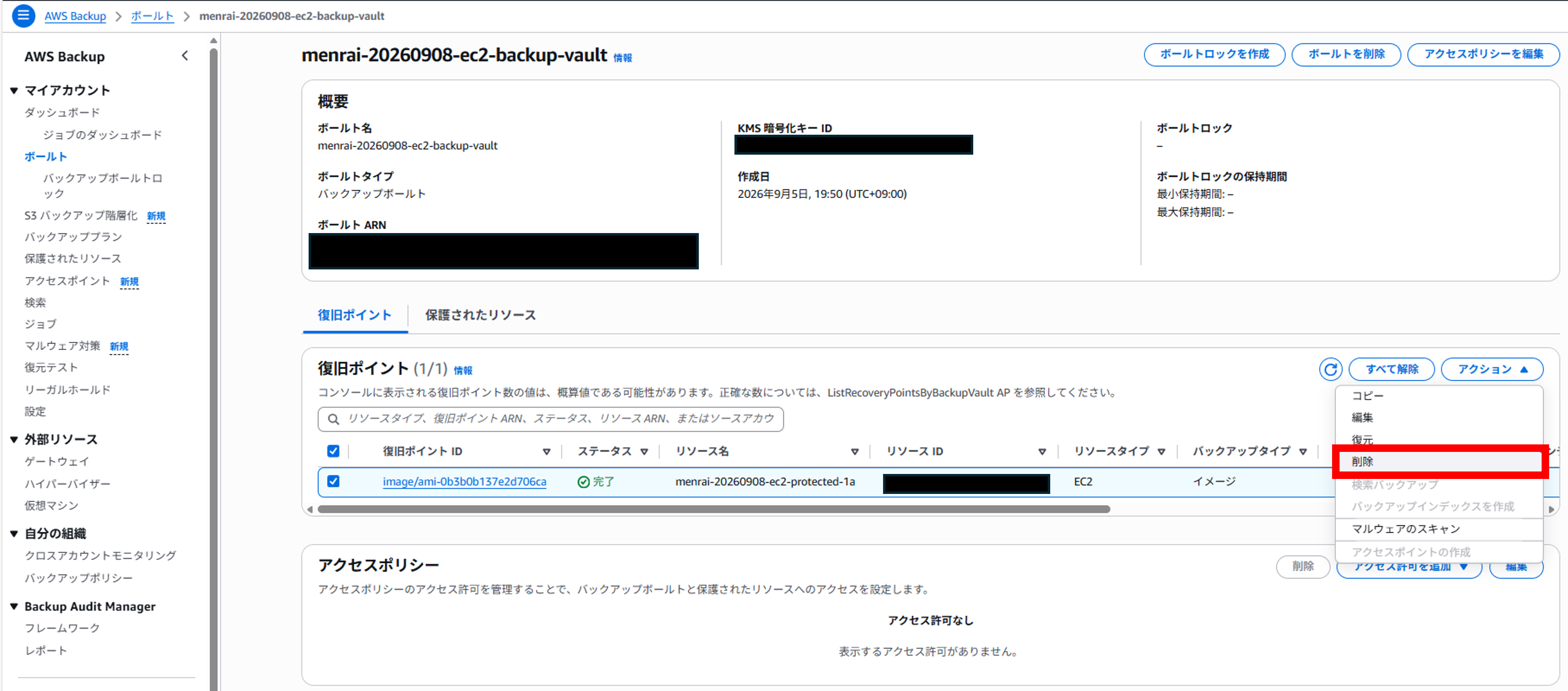Click the refresh recovery points icon
1568x691 pixels.
[x=1331, y=369]
